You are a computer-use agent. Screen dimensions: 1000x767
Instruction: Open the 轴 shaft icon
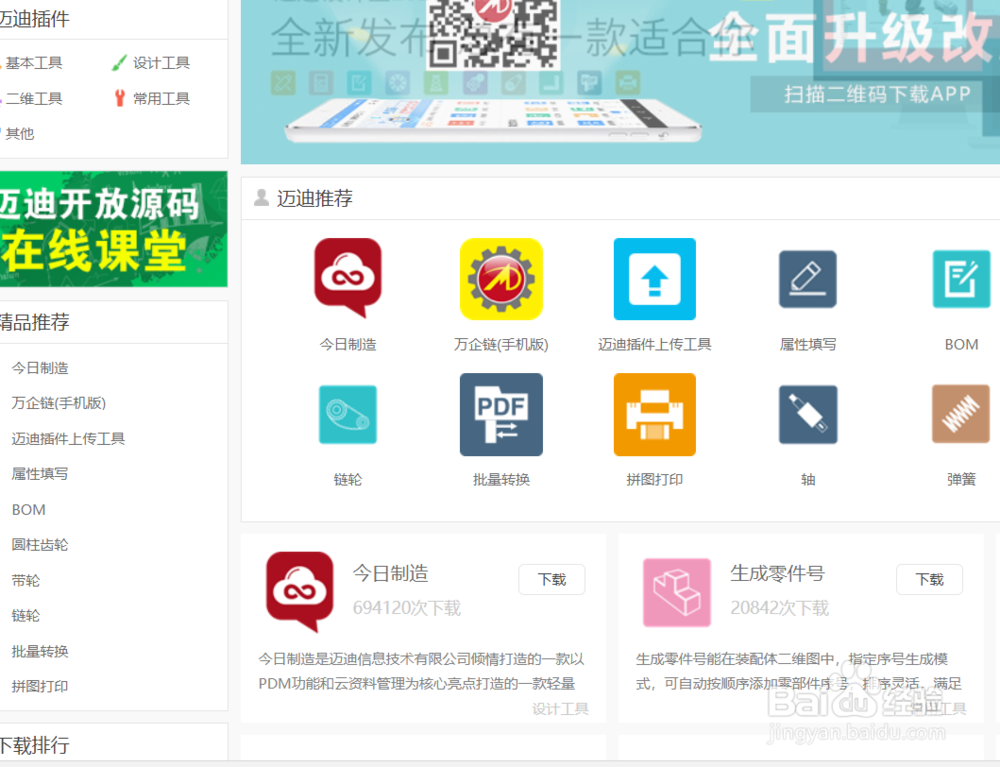pos(807,414)
